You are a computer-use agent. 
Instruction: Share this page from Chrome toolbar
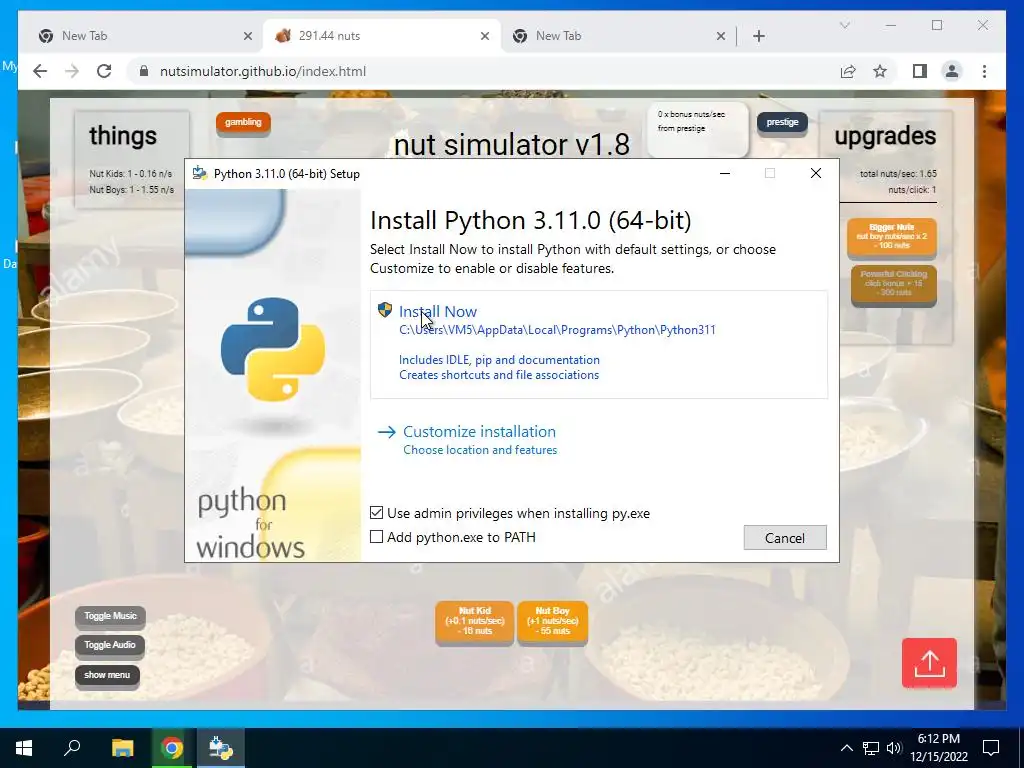848,71
